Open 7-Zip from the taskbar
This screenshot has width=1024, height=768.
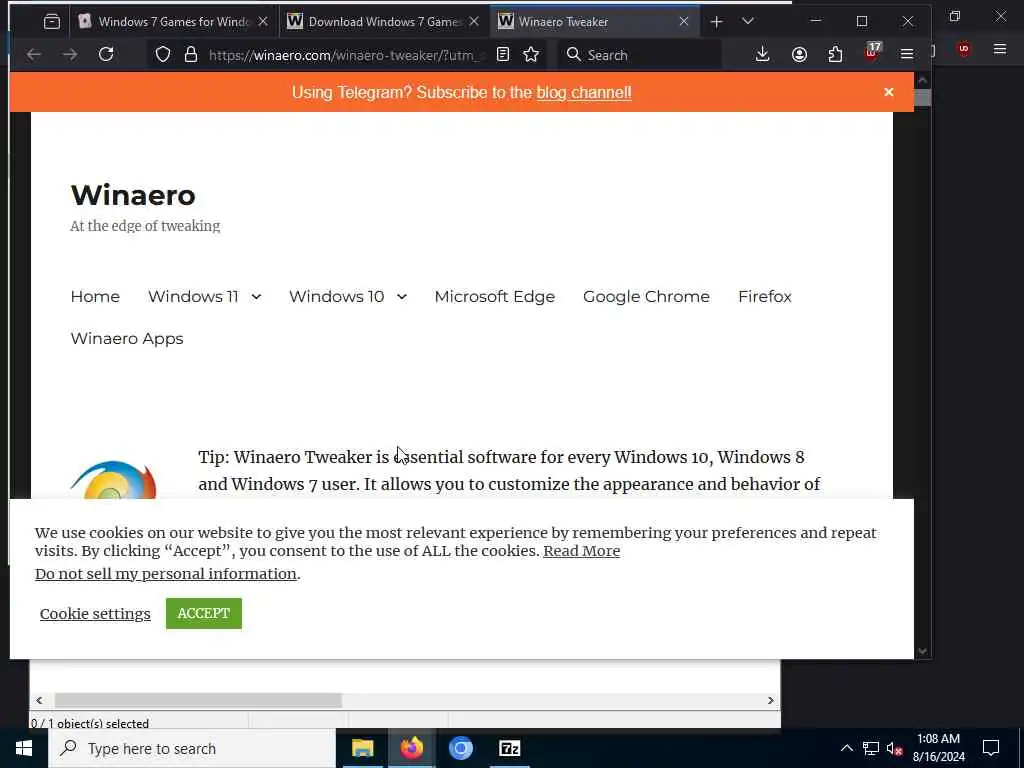coord(509,748)
